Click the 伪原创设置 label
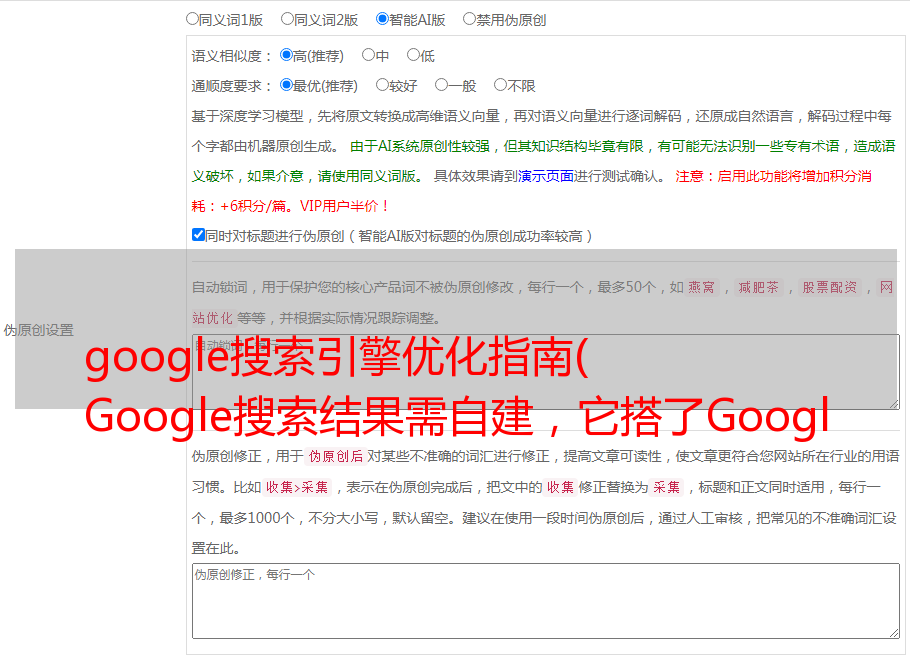This screenshot has width=911, height=658. [x=38, y=330]
